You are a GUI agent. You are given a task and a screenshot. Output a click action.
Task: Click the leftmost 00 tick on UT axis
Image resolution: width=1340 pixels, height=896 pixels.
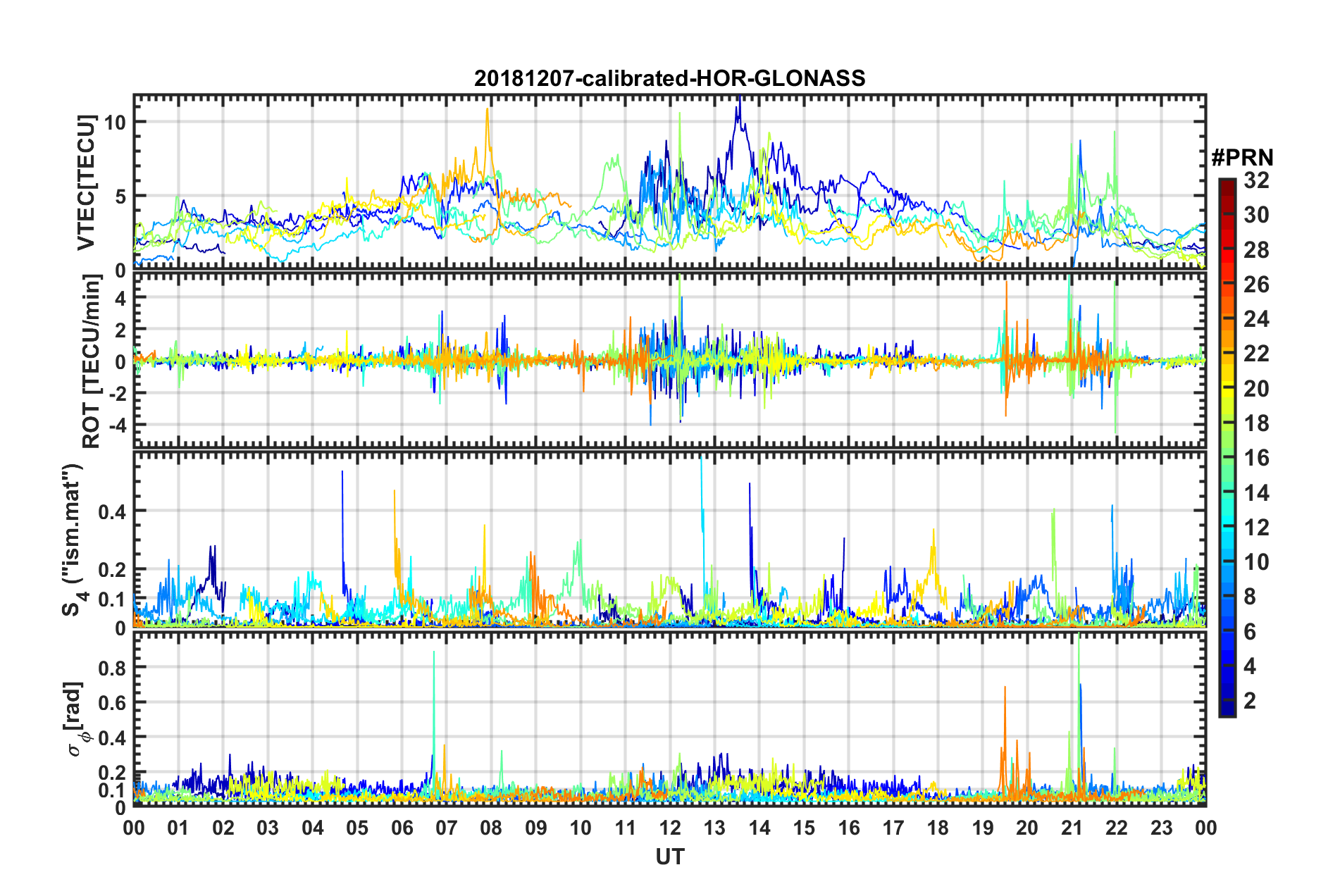click(134, 827)
